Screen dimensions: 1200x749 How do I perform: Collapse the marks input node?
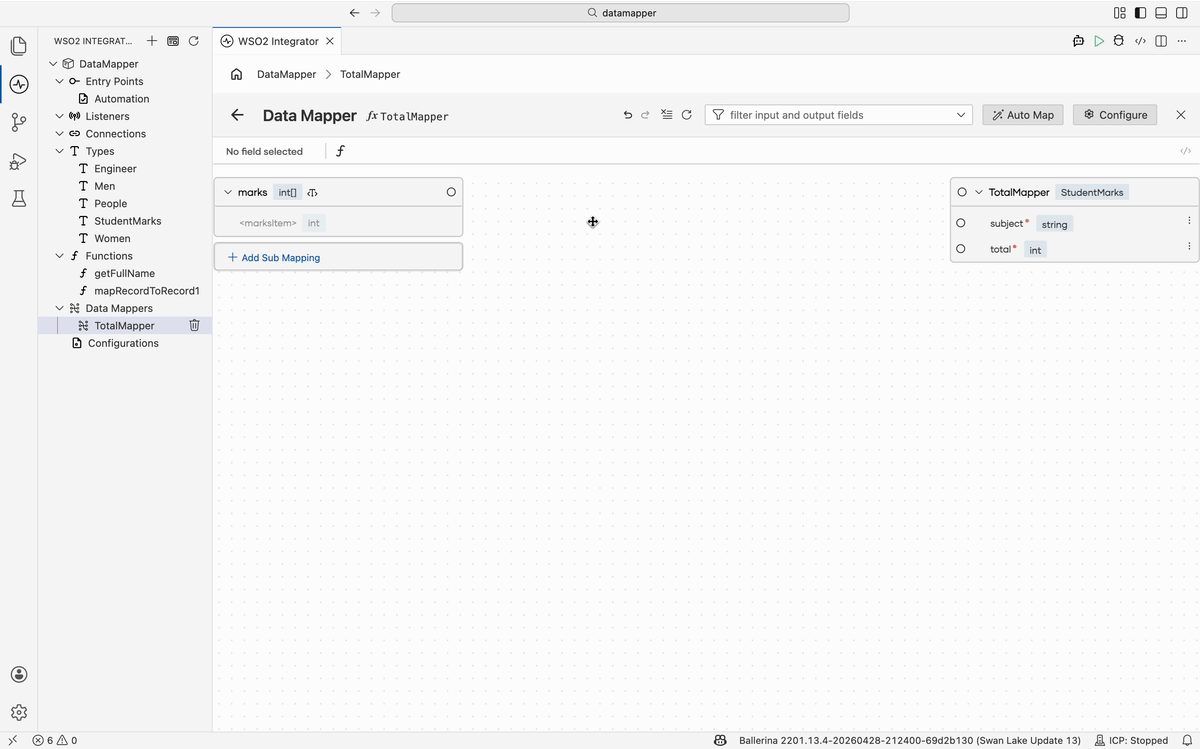click(227, 192)
